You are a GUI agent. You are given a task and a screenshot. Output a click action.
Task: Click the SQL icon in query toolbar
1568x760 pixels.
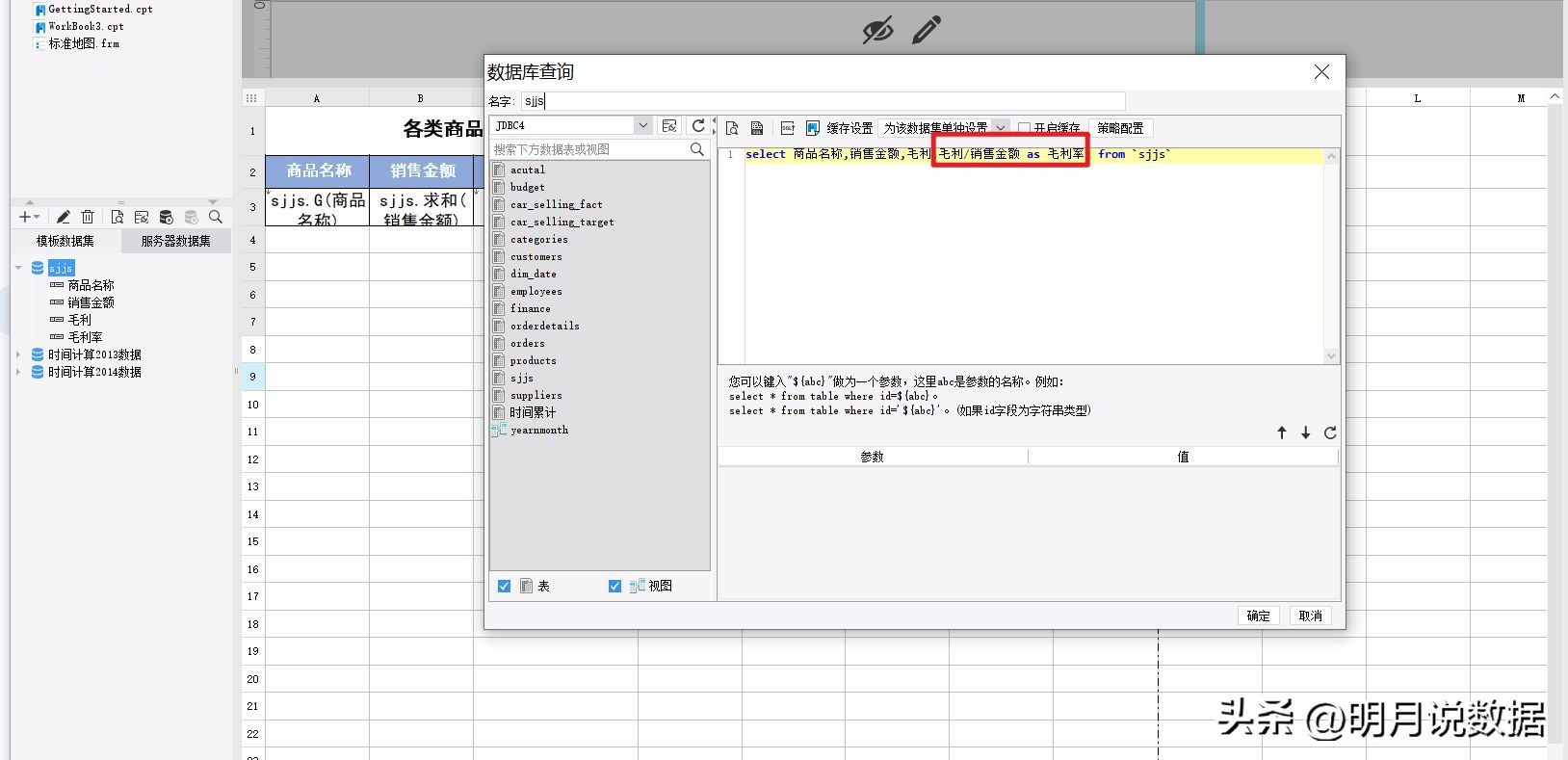click(787, 128)
